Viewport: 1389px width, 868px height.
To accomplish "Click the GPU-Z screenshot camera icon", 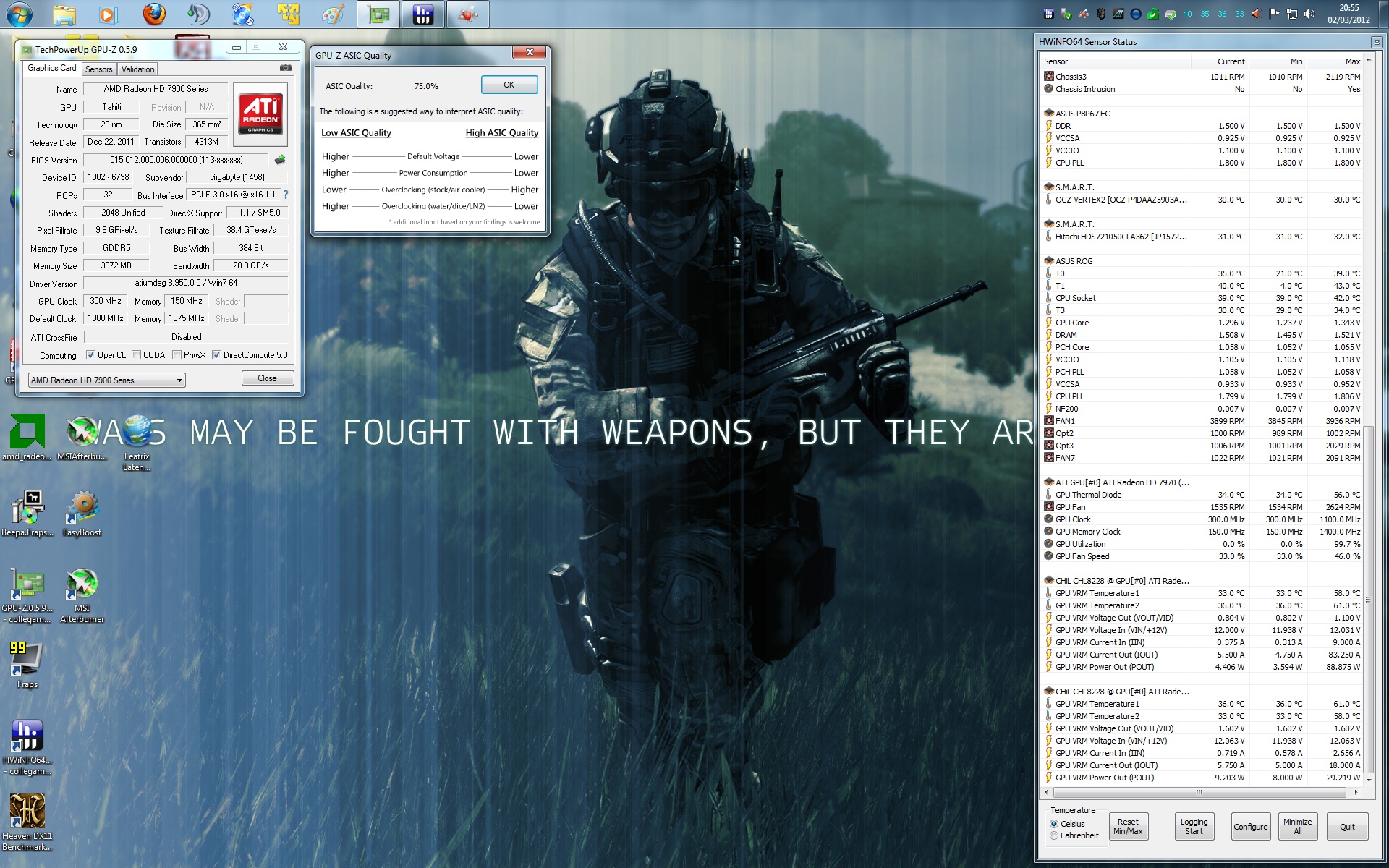I will (286, 68).
